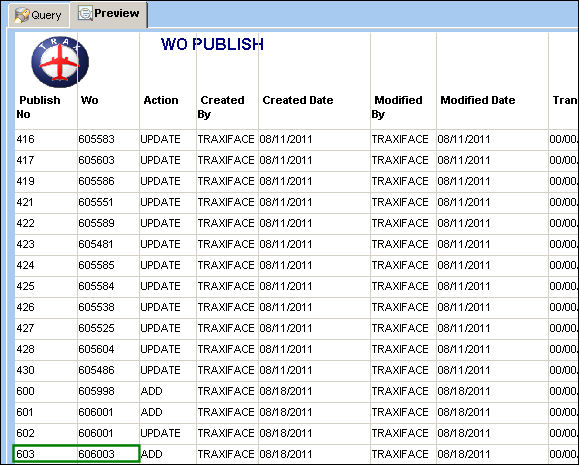
Task: Click the Action column header
Action: pos(161,100)
